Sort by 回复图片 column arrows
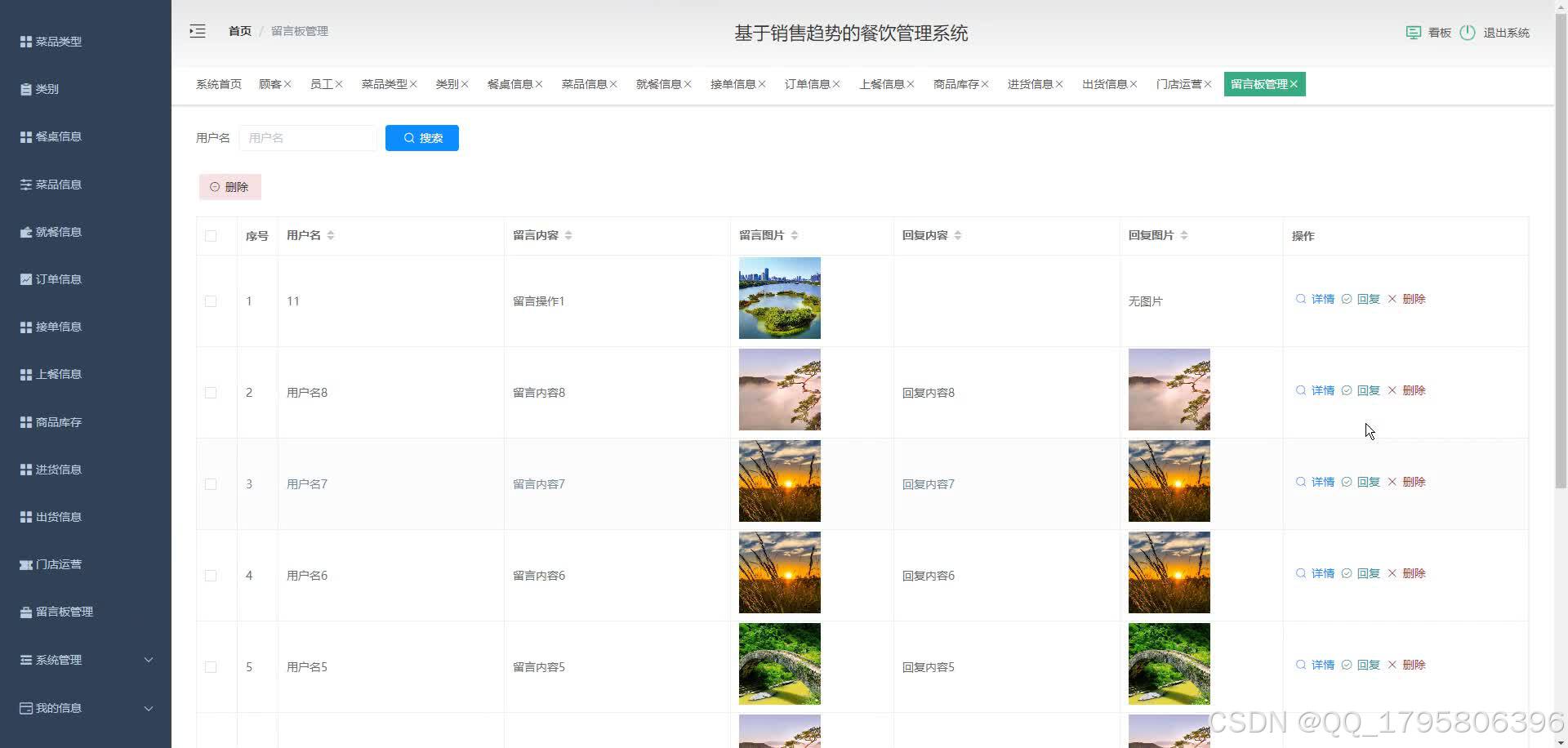1568x748 pixels. click(1184, 235)
